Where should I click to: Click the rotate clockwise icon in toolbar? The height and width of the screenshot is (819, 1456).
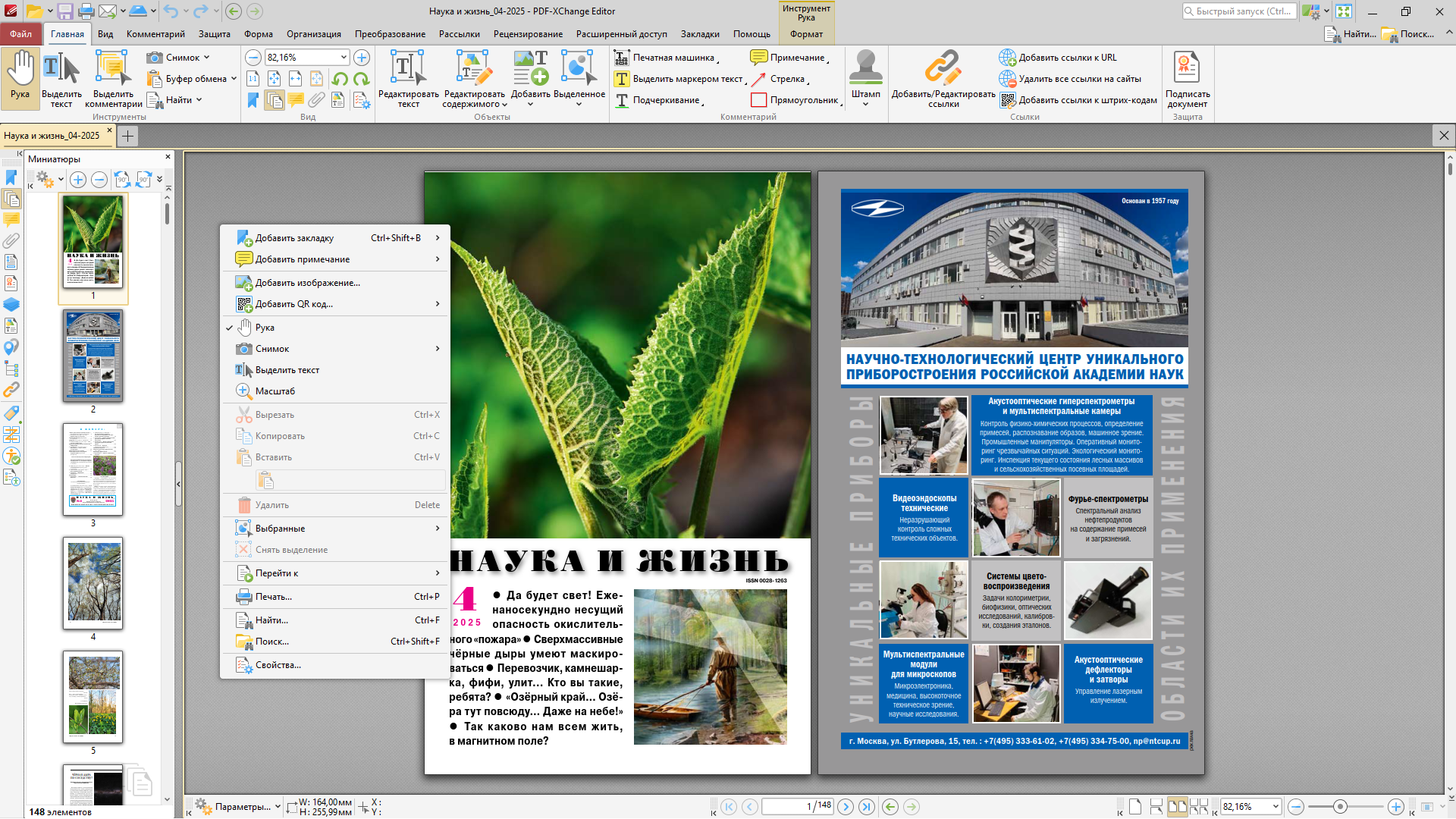click(x=361, y=79)
